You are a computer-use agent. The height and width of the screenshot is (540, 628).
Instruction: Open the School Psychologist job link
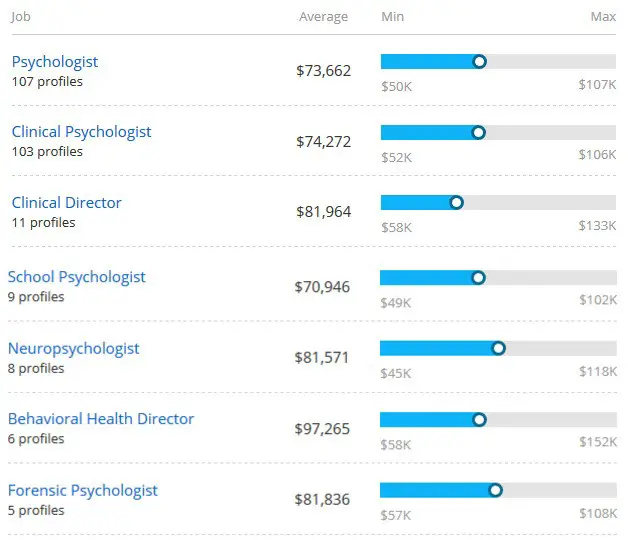click(77, 277)
